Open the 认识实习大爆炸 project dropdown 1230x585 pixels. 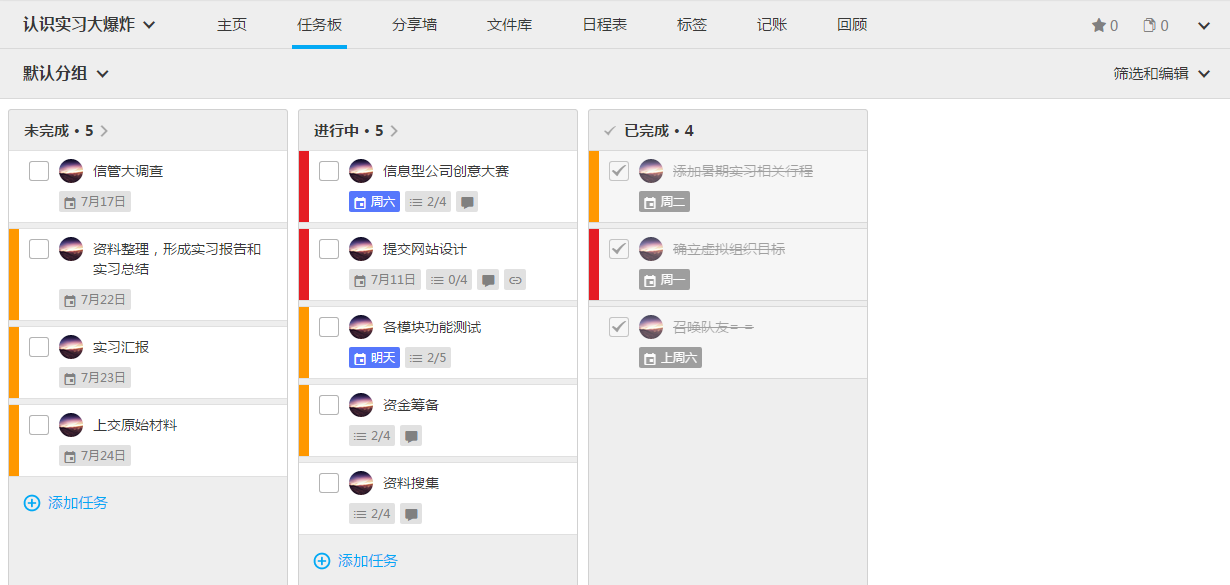[90, 25]
